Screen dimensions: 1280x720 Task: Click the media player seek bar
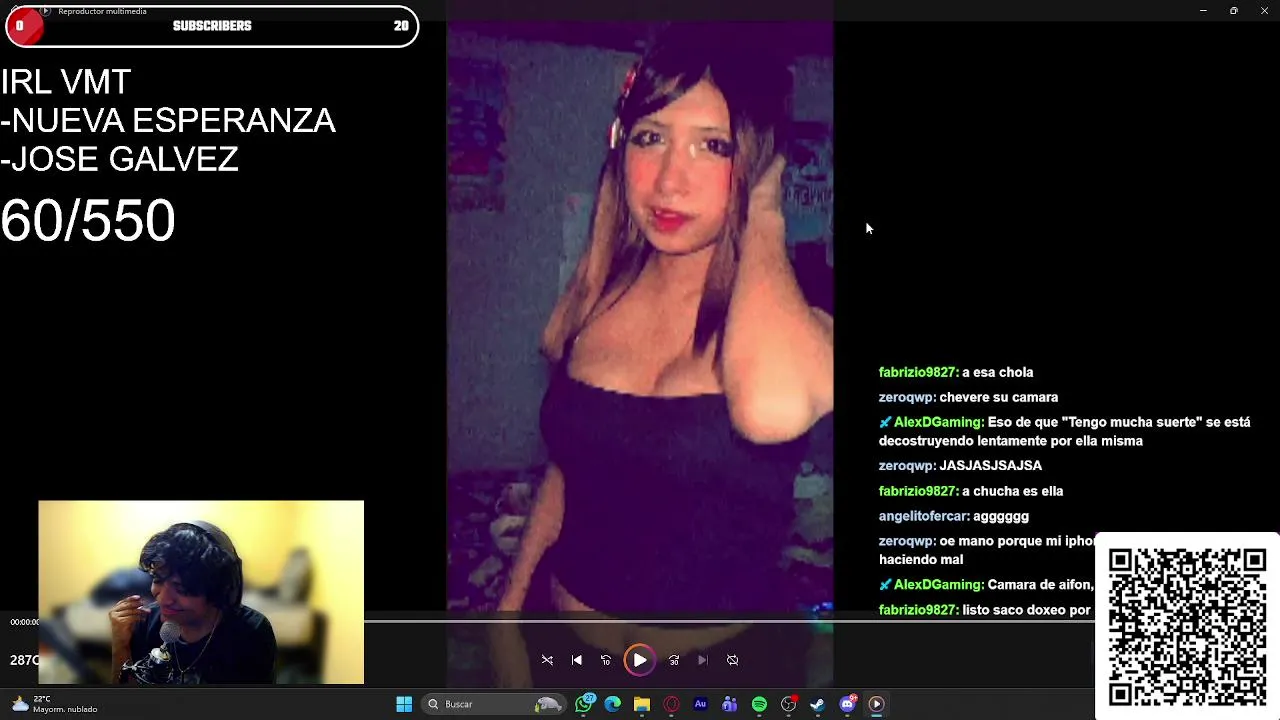pyautogui.click(x=730, y=622)
